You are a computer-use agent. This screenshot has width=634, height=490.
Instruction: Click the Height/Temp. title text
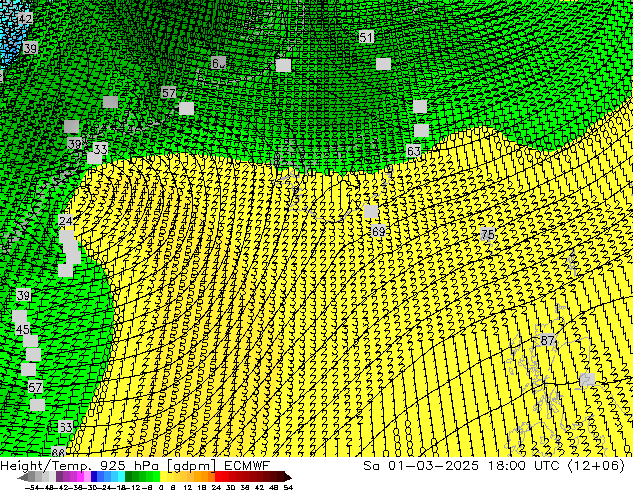tap(44, 466)
